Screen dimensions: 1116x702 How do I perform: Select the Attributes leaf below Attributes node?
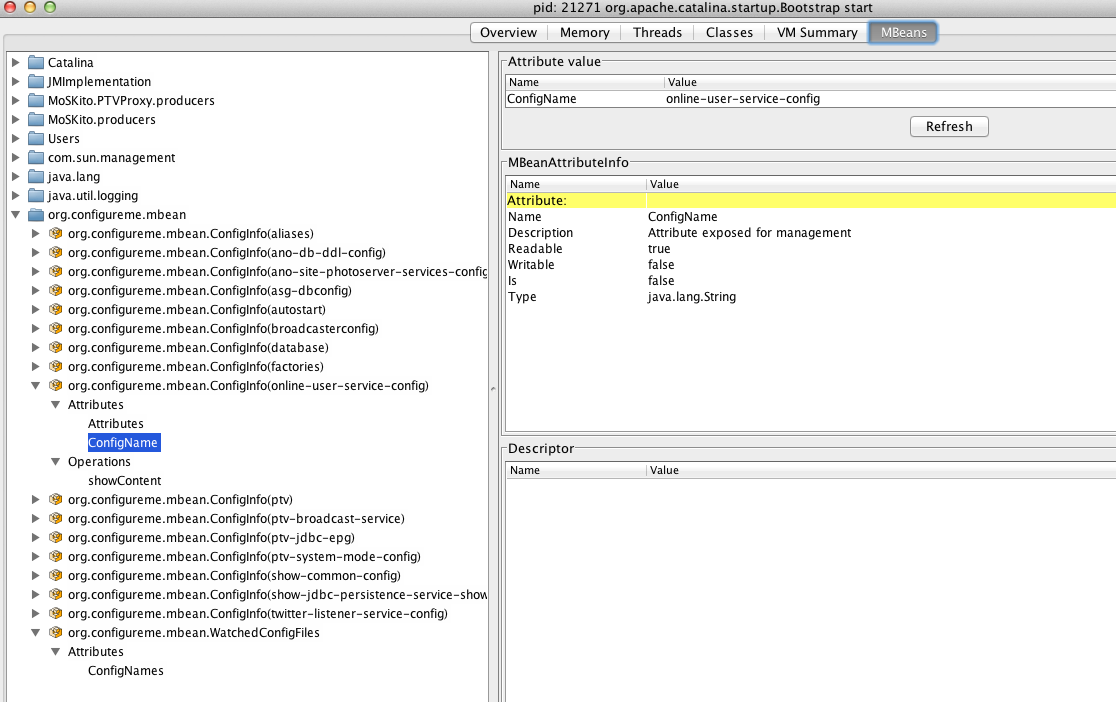pyautogui.click(x=116, y=424)
